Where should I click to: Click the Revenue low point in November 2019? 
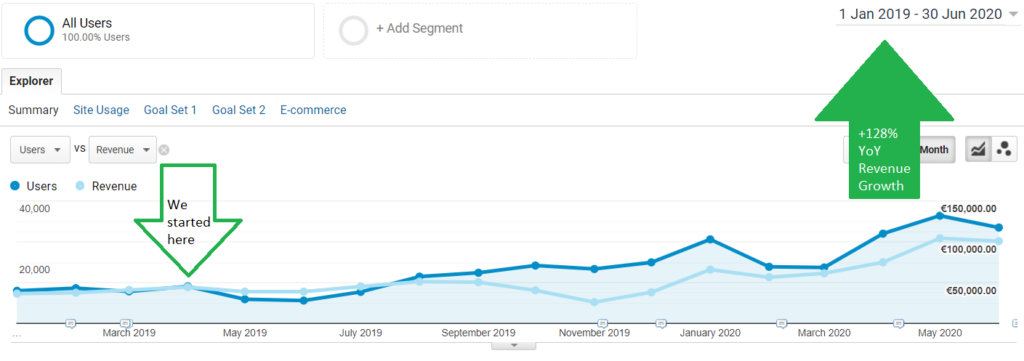(594, 302)
